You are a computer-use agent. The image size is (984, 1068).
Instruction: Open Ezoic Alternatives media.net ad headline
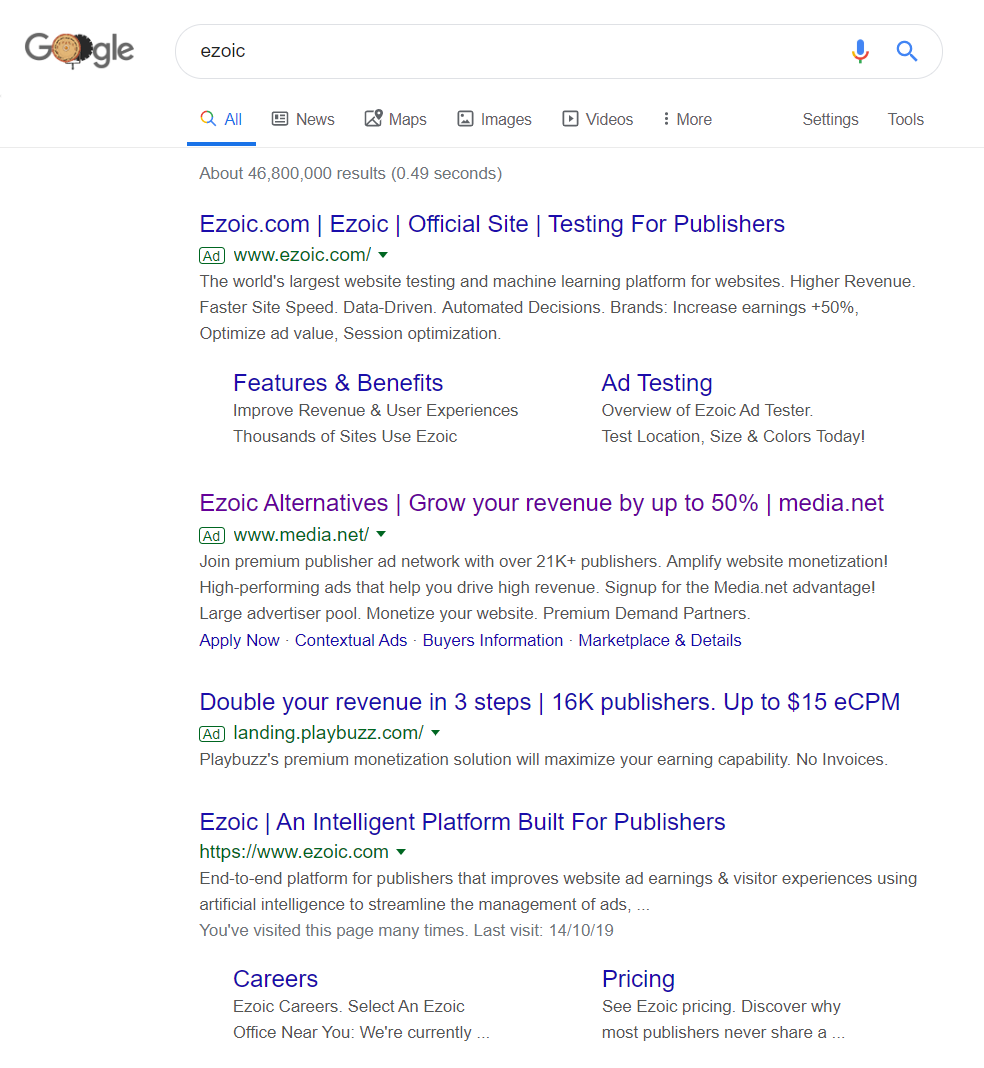click(x=541, y=503)
